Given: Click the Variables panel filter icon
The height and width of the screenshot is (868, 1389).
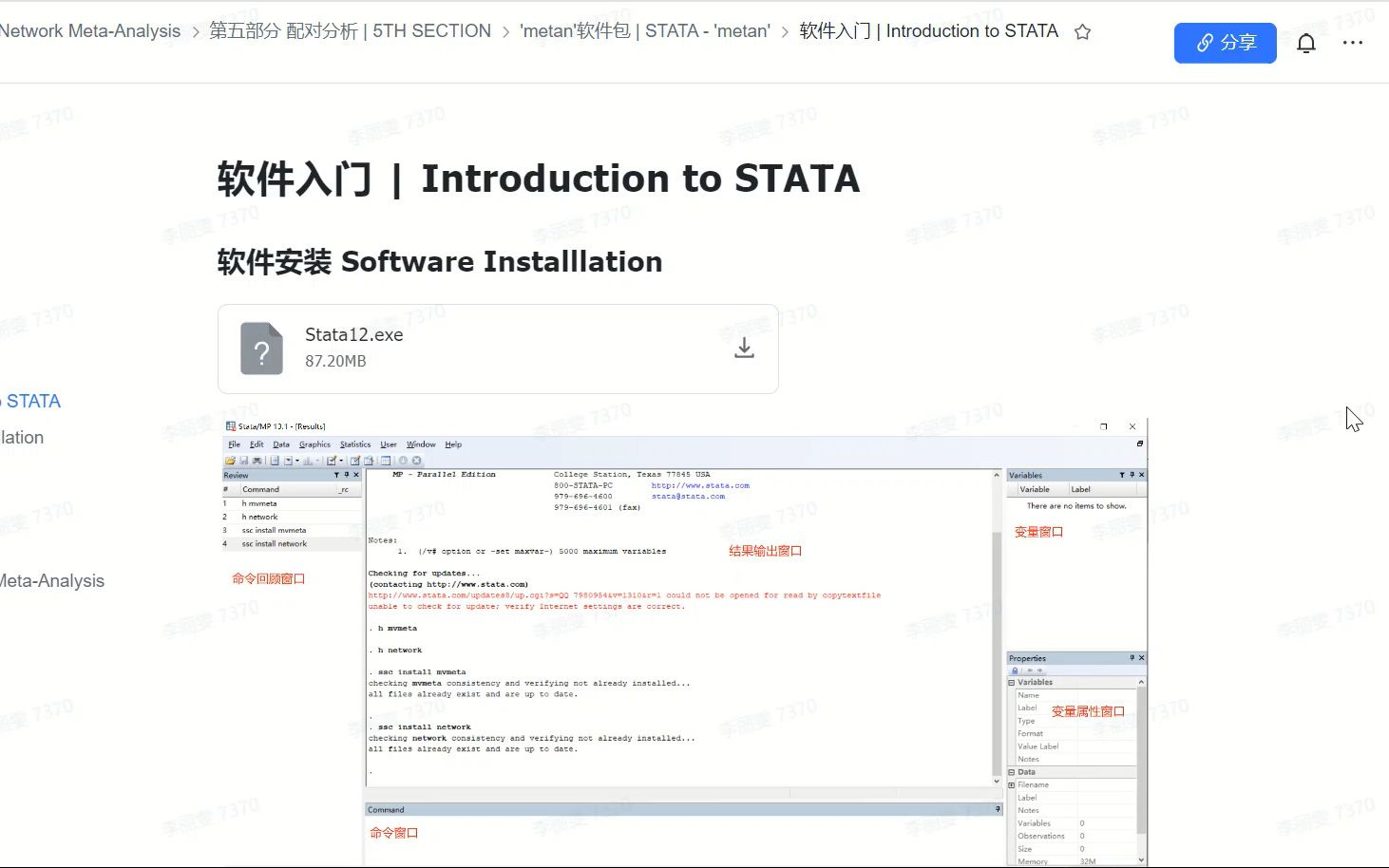Looking at the screenshot, I should 1122,475.
